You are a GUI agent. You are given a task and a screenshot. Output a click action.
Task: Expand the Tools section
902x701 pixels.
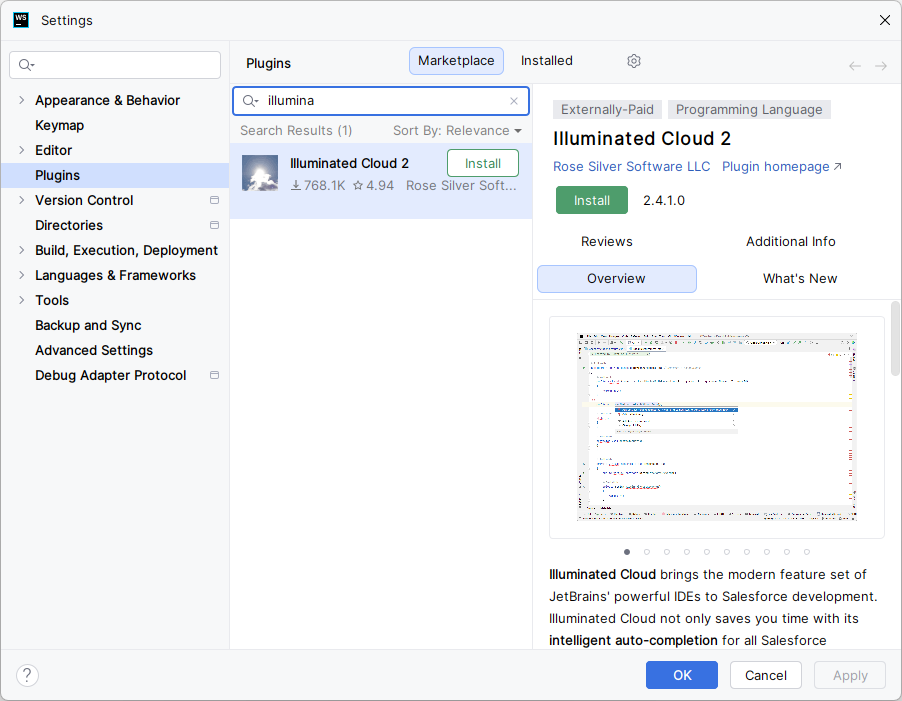click(x=21, y=300)
